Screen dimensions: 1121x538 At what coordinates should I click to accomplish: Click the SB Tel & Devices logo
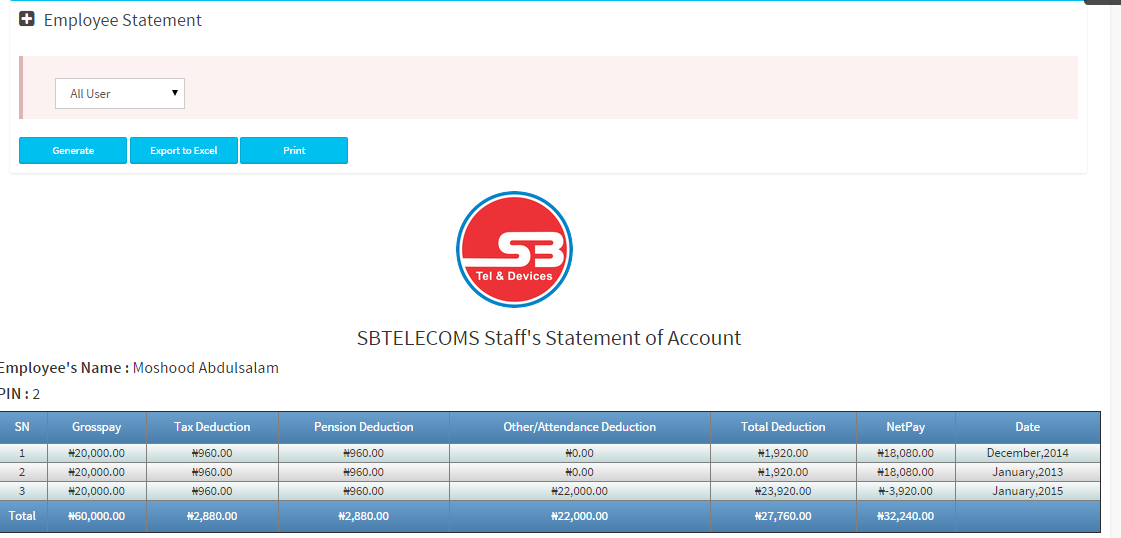click(x=514, y=250)
